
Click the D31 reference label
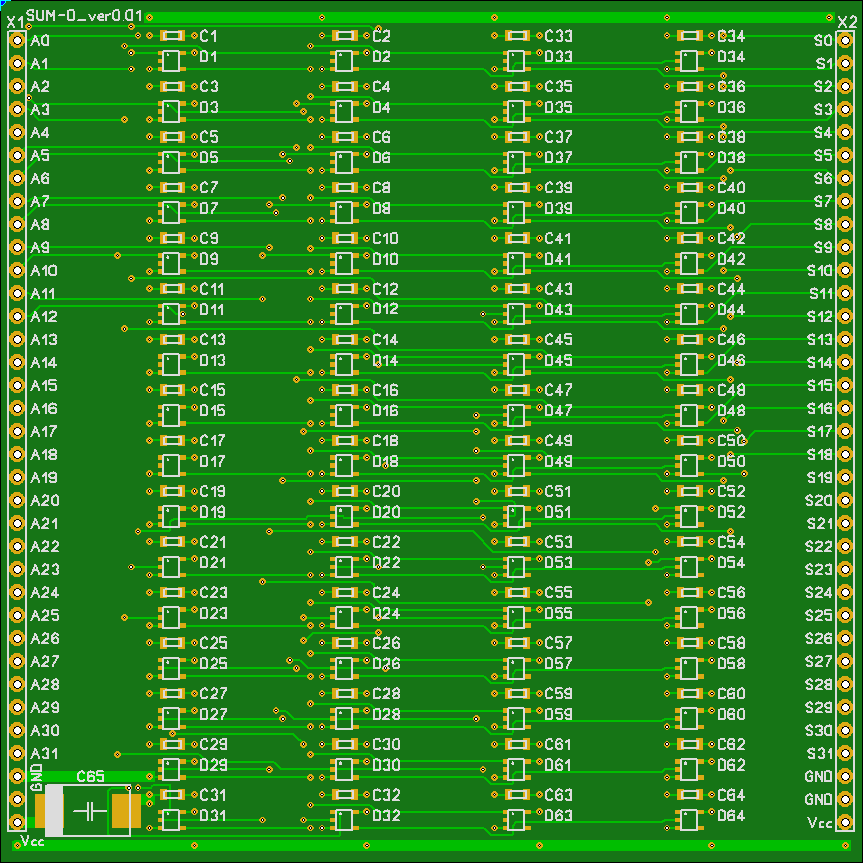[x=212, y=816]
